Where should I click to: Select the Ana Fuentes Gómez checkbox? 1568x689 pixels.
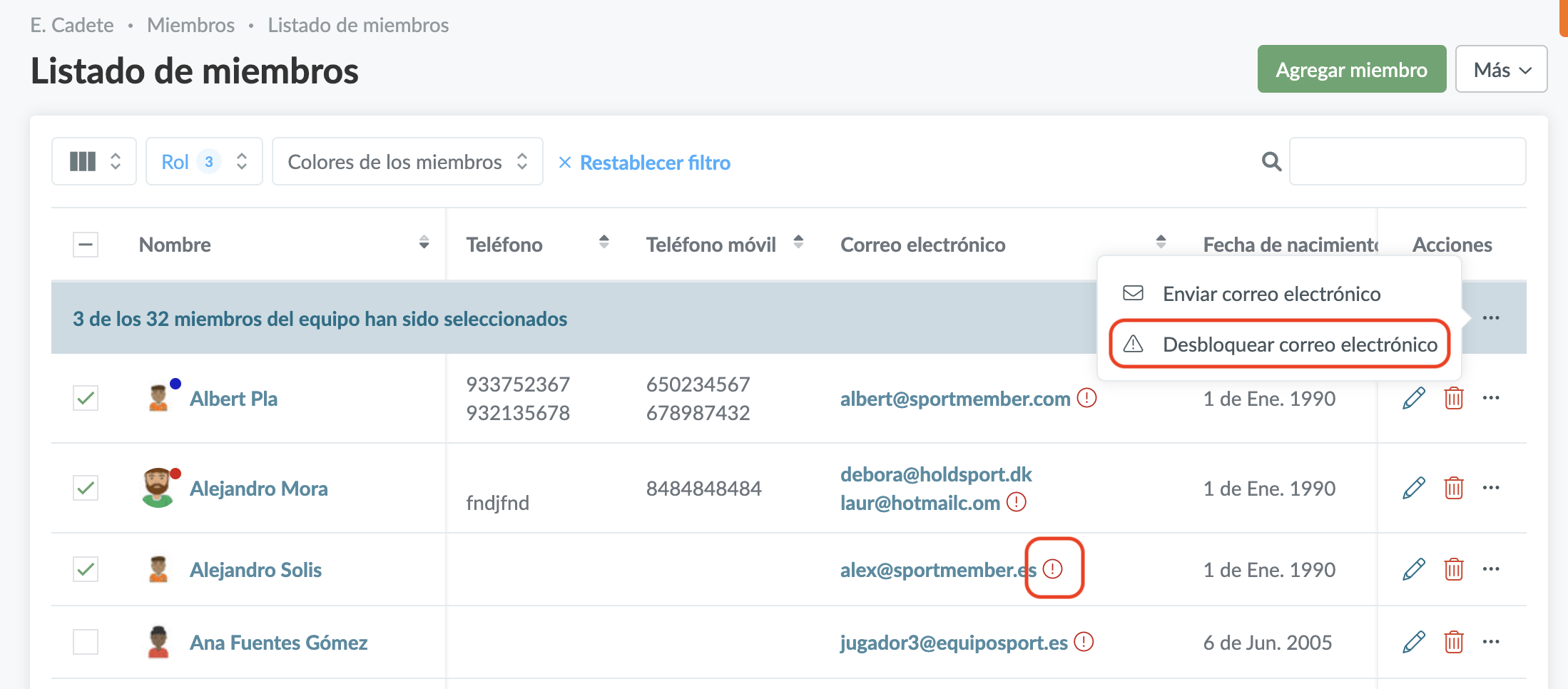pos(86,642)
